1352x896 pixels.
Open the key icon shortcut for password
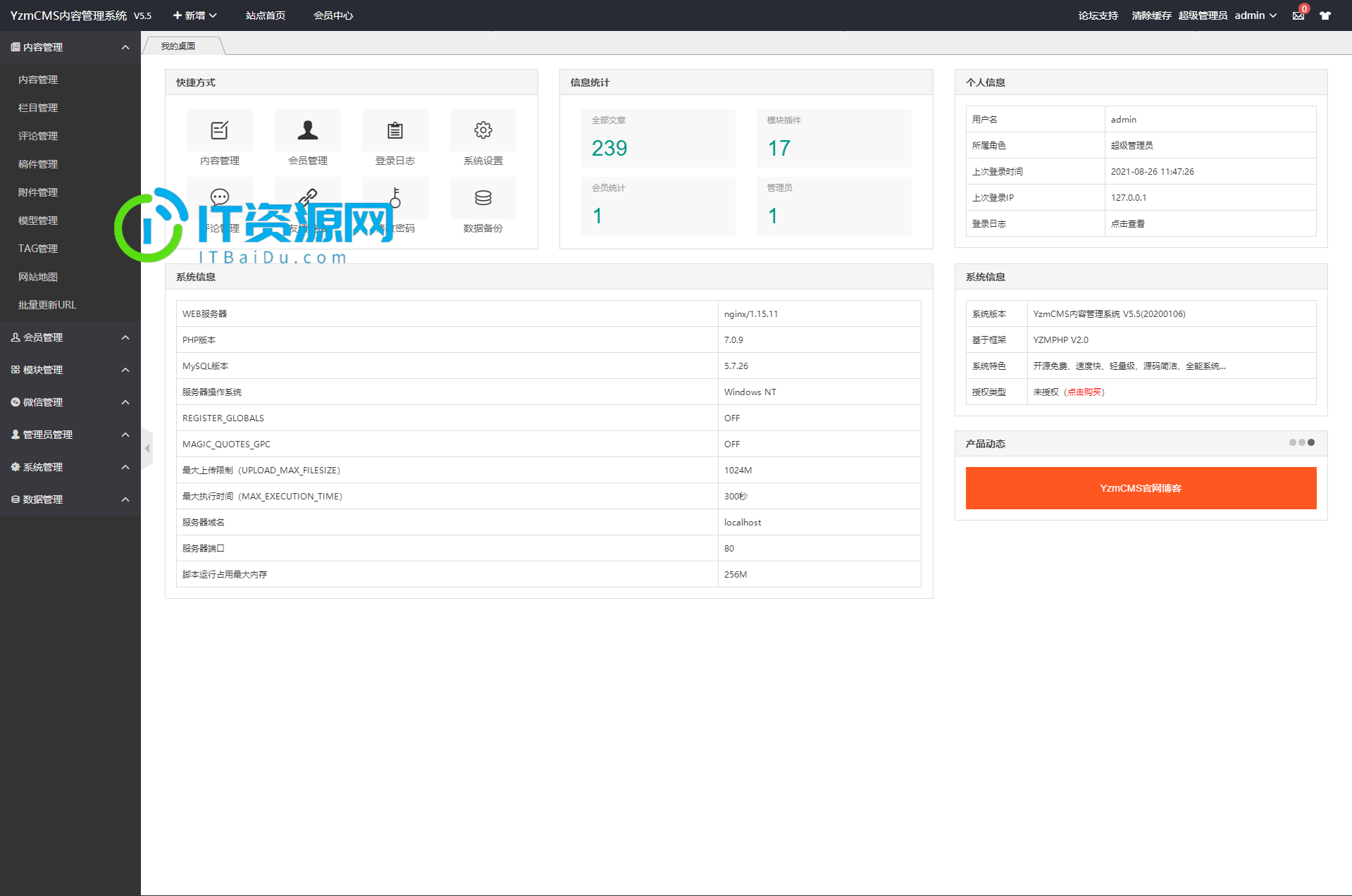coord(395,198)
